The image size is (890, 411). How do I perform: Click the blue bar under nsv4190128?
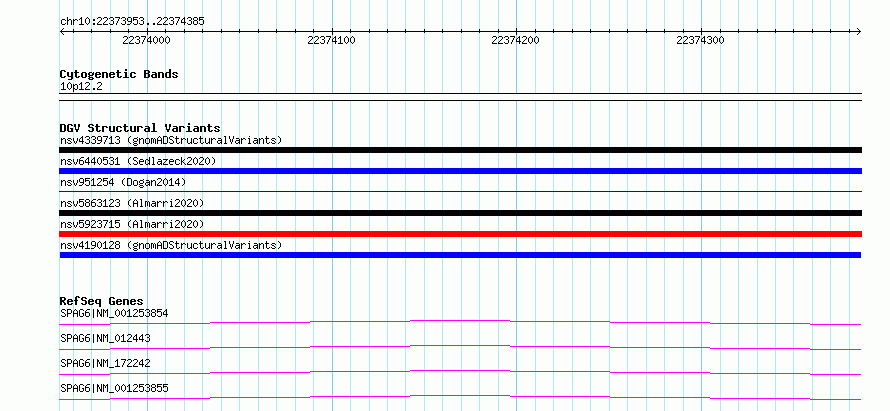coord(460,255)
